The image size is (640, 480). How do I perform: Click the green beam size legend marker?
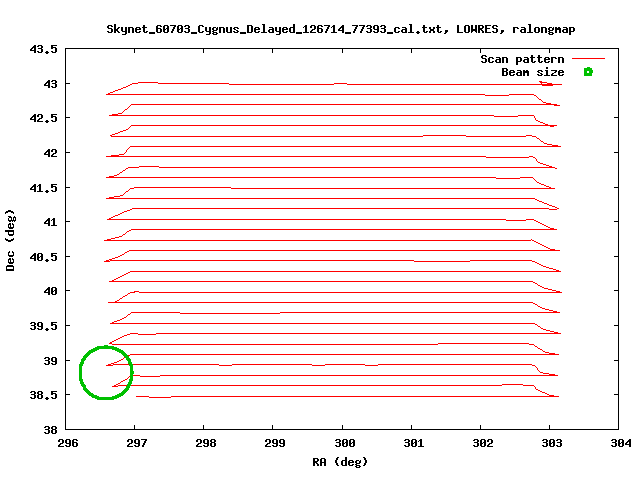588,72
